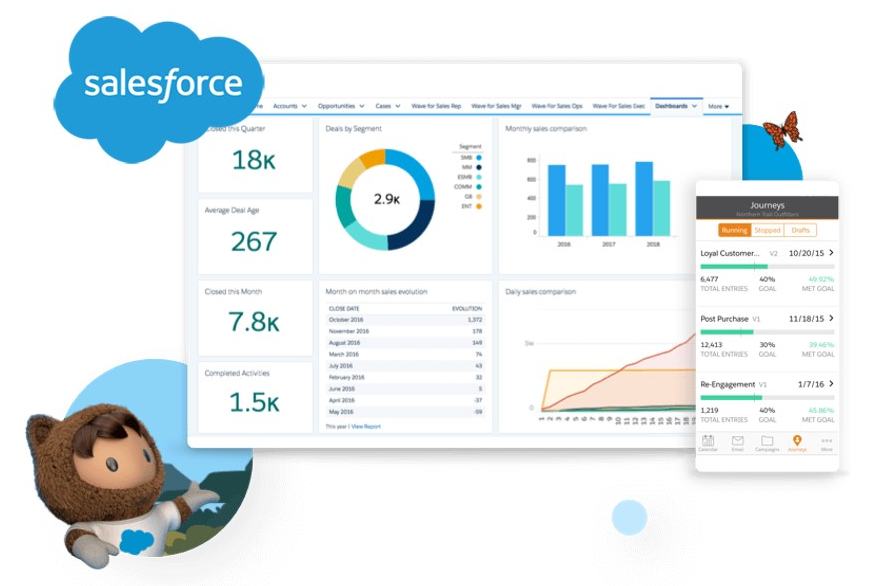Tap the Email envelope icon
893x586 pixels.
(737, 441)
